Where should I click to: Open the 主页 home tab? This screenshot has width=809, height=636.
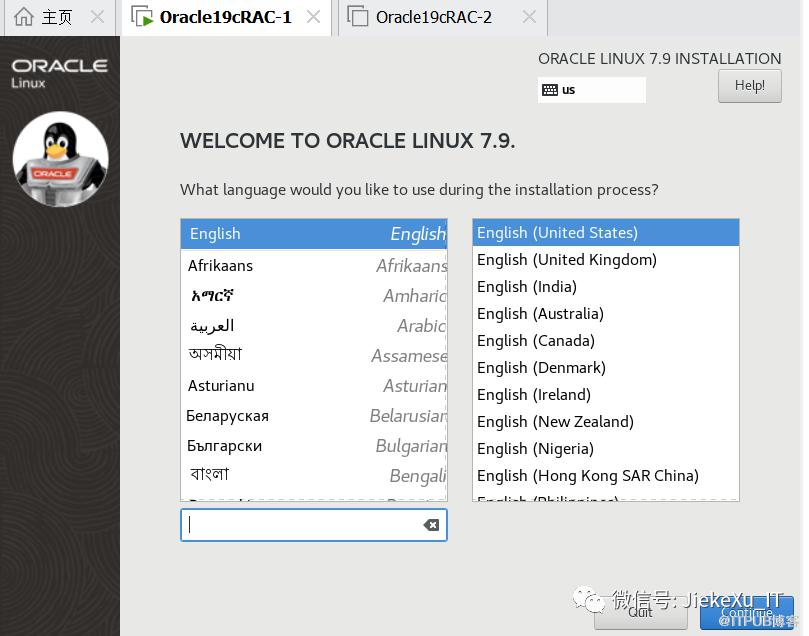pos(45,17)
